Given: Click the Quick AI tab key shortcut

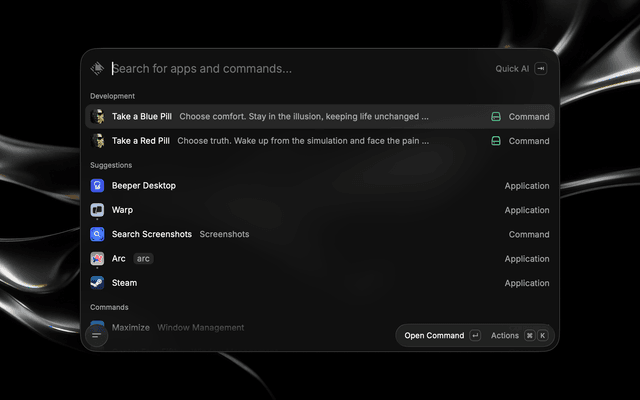Looking at the screenshot, I should click(541, 69).
